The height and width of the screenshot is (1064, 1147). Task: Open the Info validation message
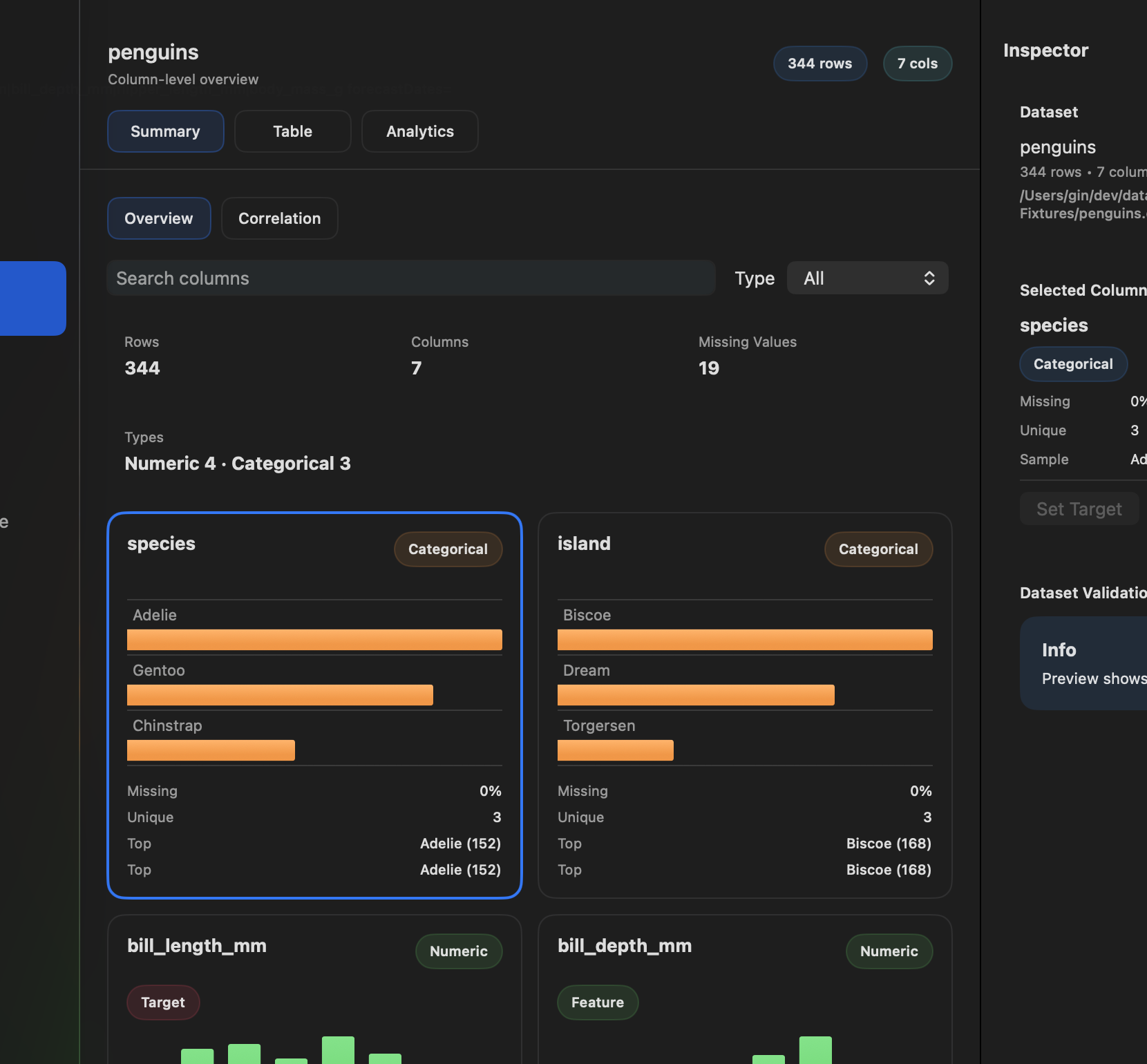pos(1083,663)
